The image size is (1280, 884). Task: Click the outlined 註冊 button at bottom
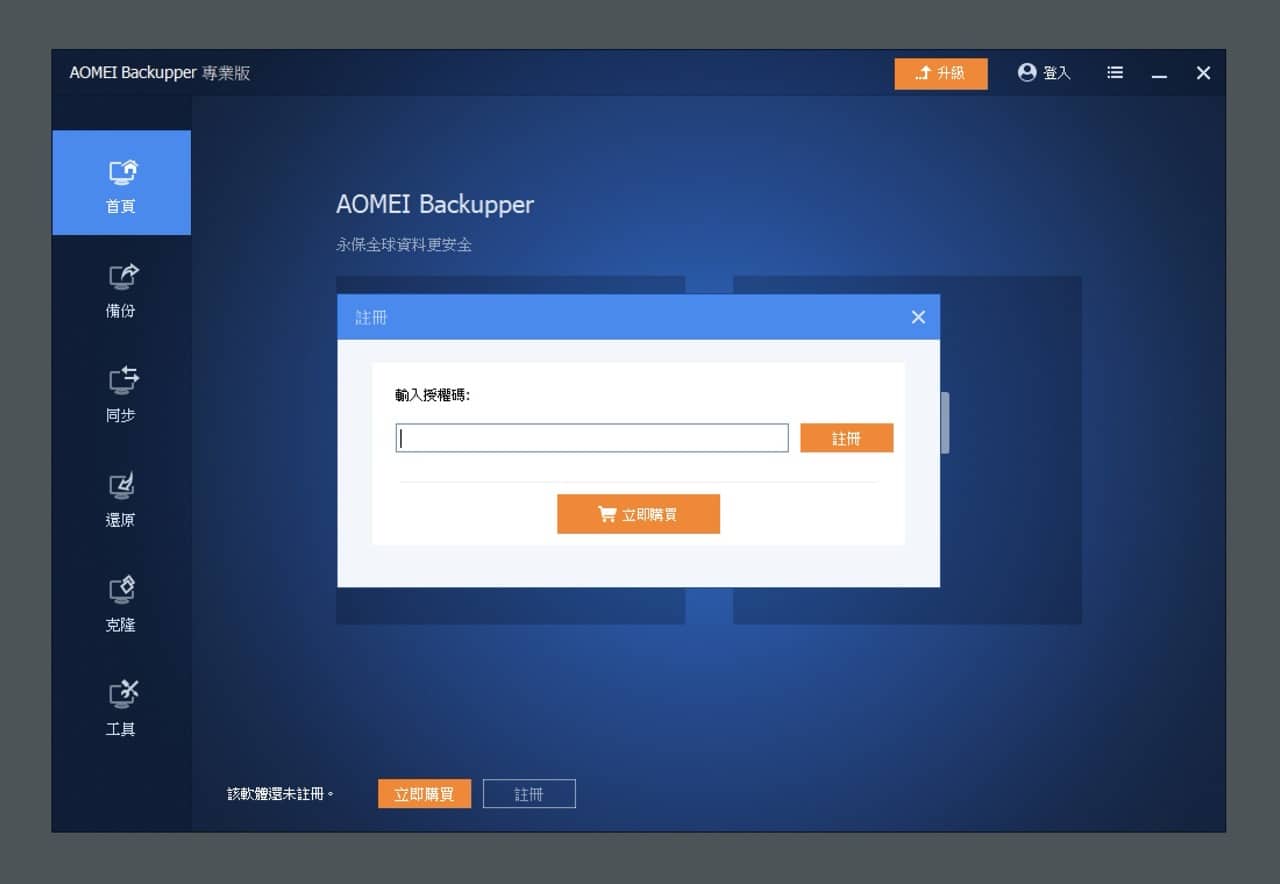(529, 794)
